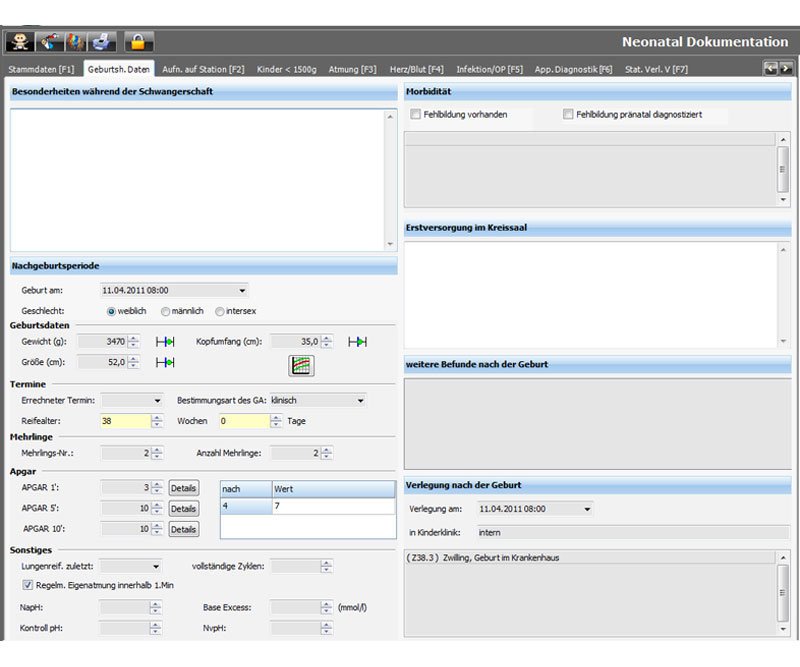Check Fehlbildung vorhanden
Screen dimensions: 800x667
click(415, 114)
